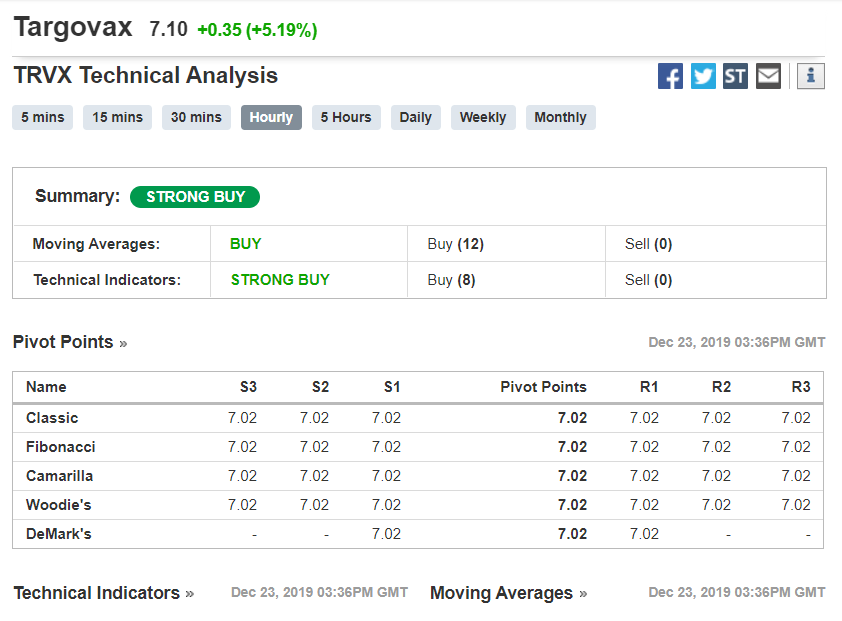Click the STRONG BUY summary badge

point(195,197)
